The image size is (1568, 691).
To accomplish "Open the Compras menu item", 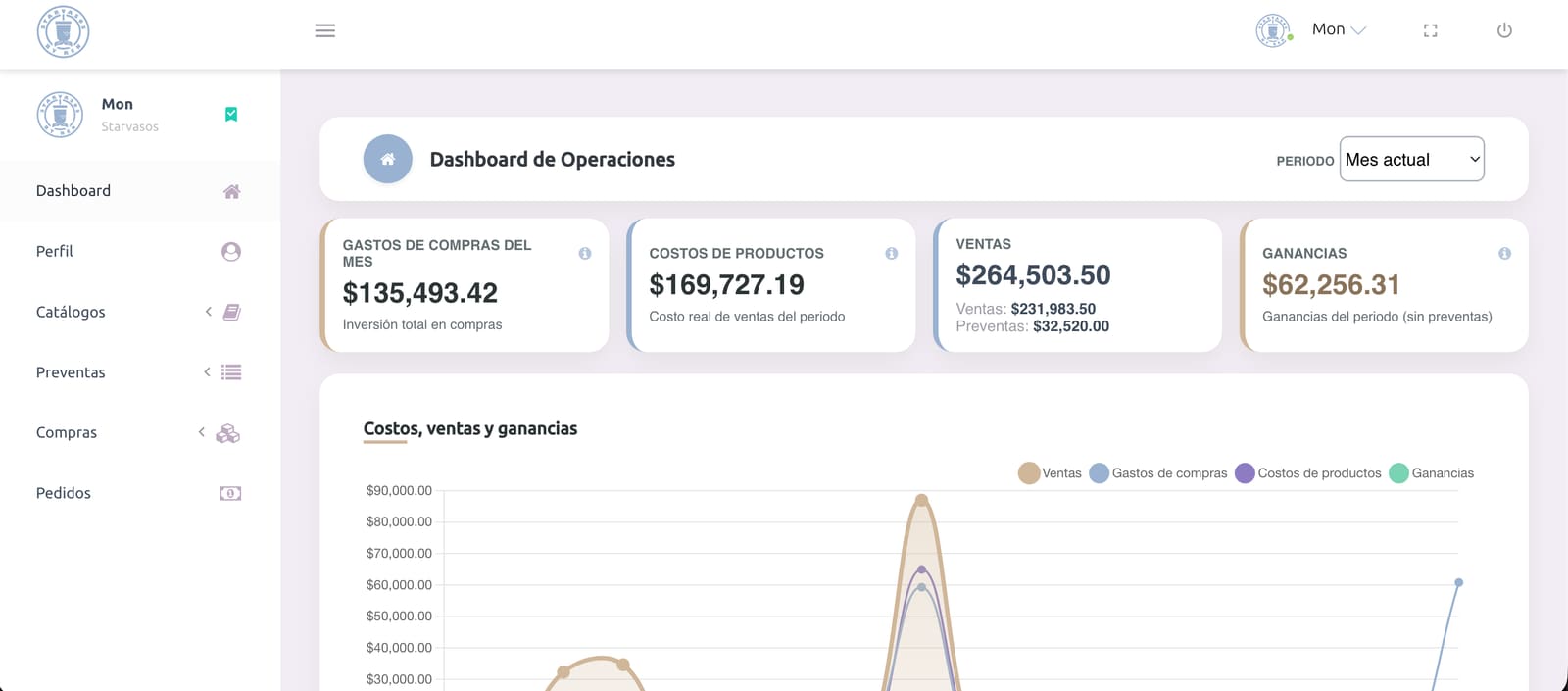I will [140, 432].
